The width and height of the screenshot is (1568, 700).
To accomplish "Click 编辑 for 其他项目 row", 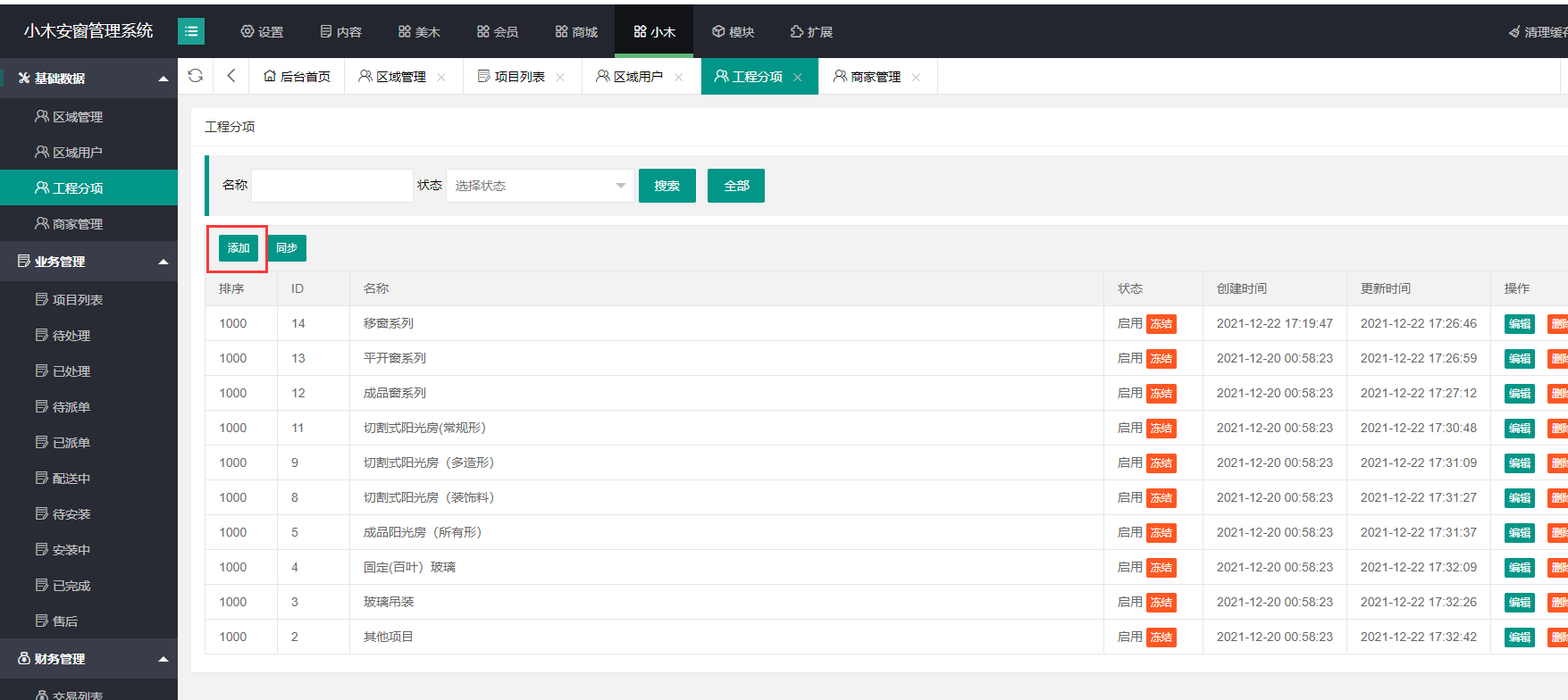I will click(1520, 637).
